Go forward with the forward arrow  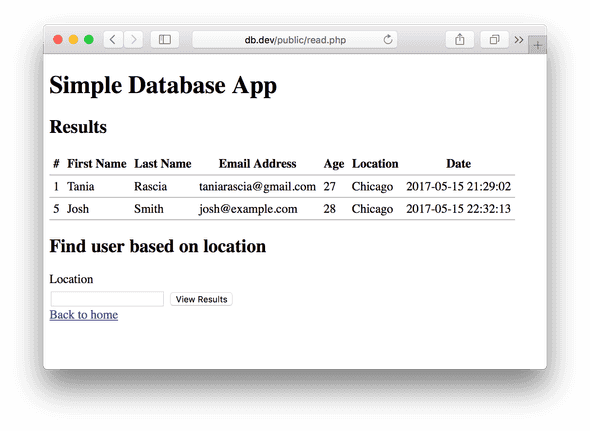[133, 40]
